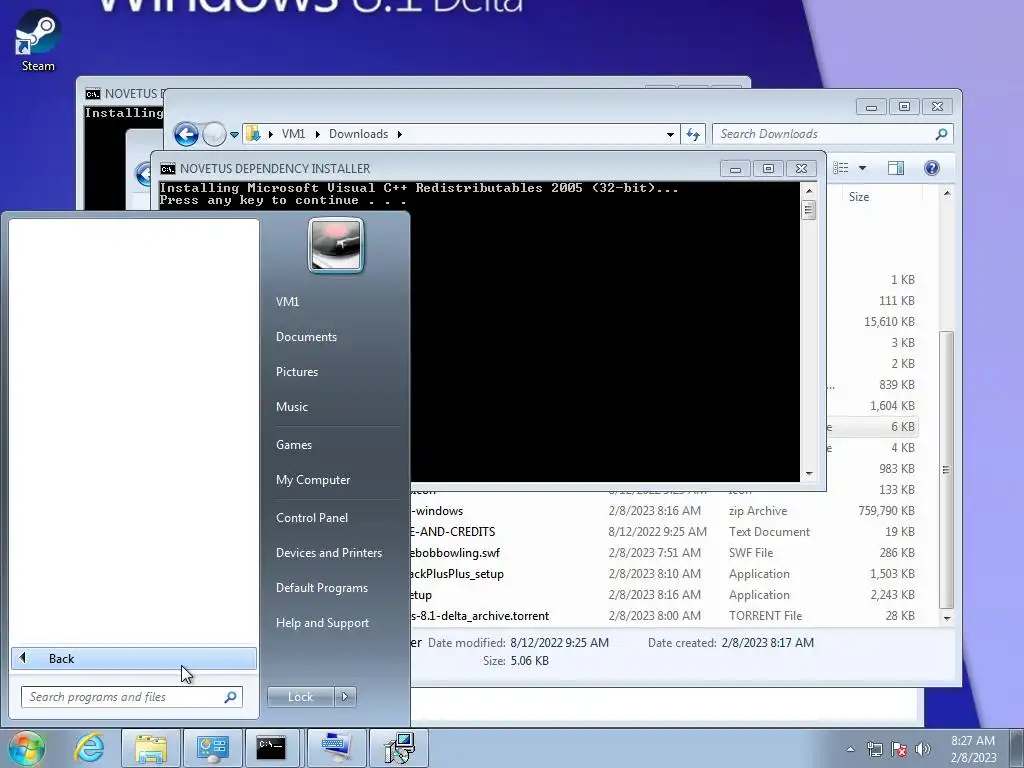This screenshot has width=1024, height=768.
Task: Click the Search programs and files box
Action: tap(131, 697)
